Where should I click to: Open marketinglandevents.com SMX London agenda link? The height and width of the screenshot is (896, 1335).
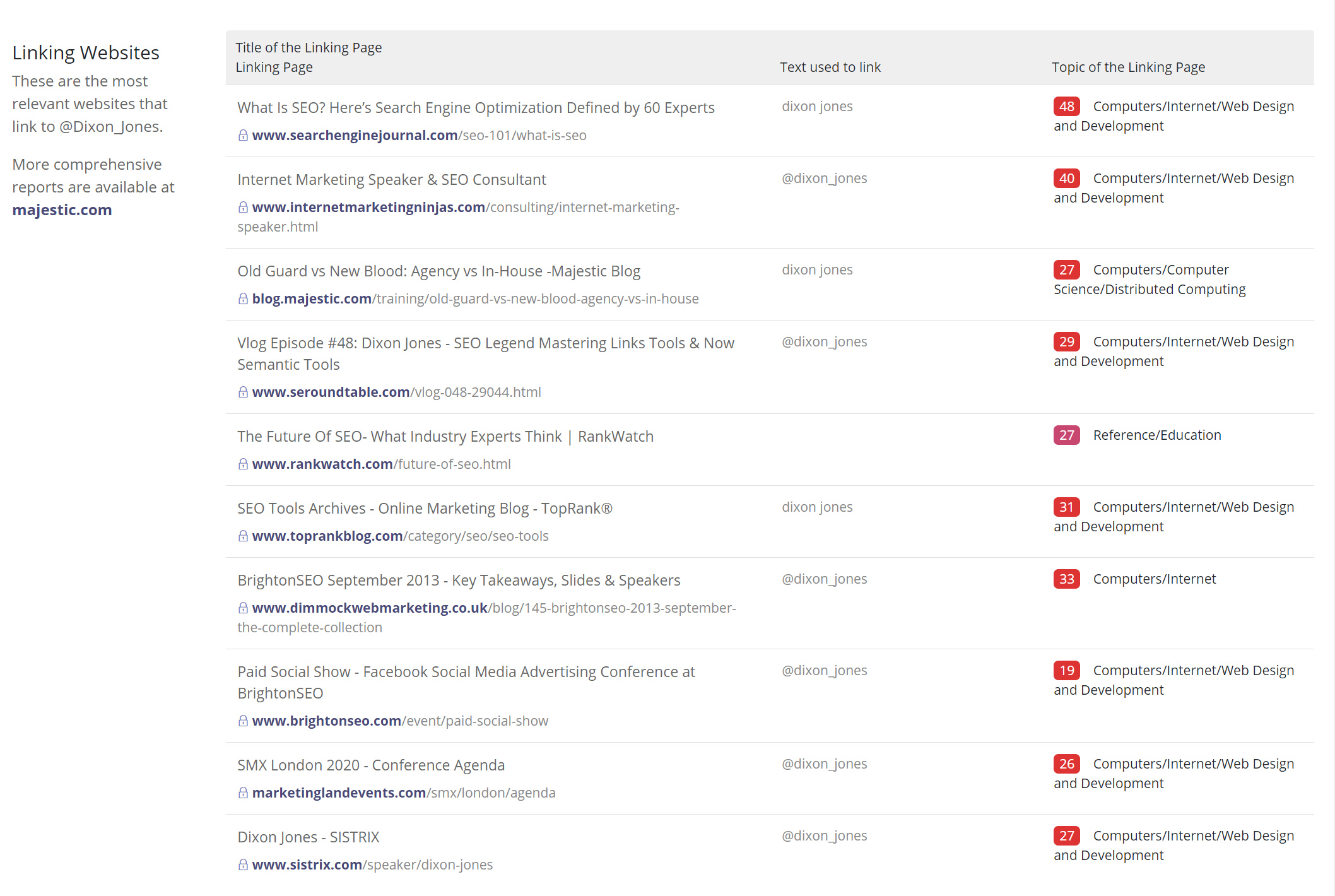tap(404, 793)
